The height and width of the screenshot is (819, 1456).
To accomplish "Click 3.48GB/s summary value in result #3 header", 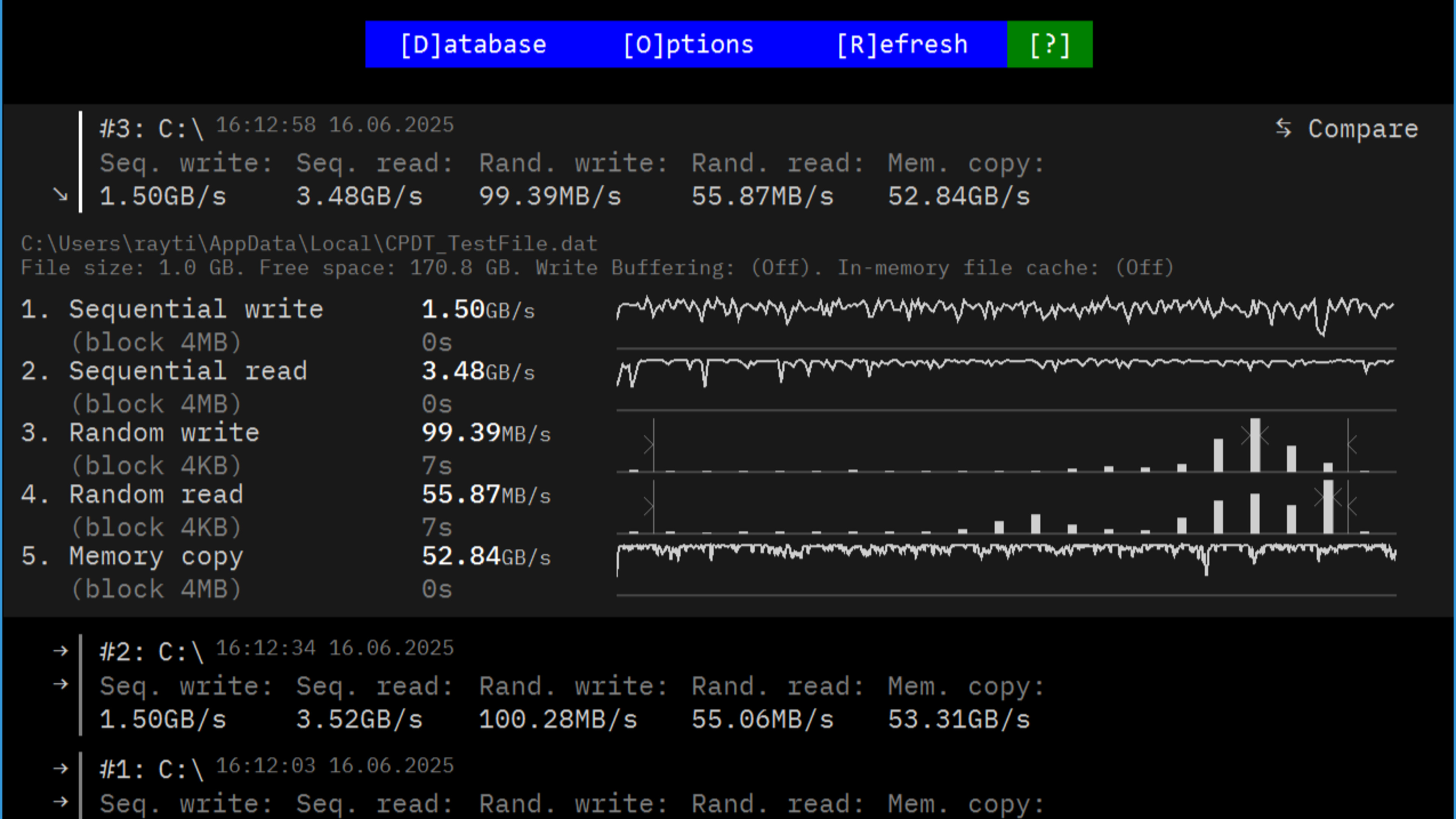I will [x=359, y=196].
